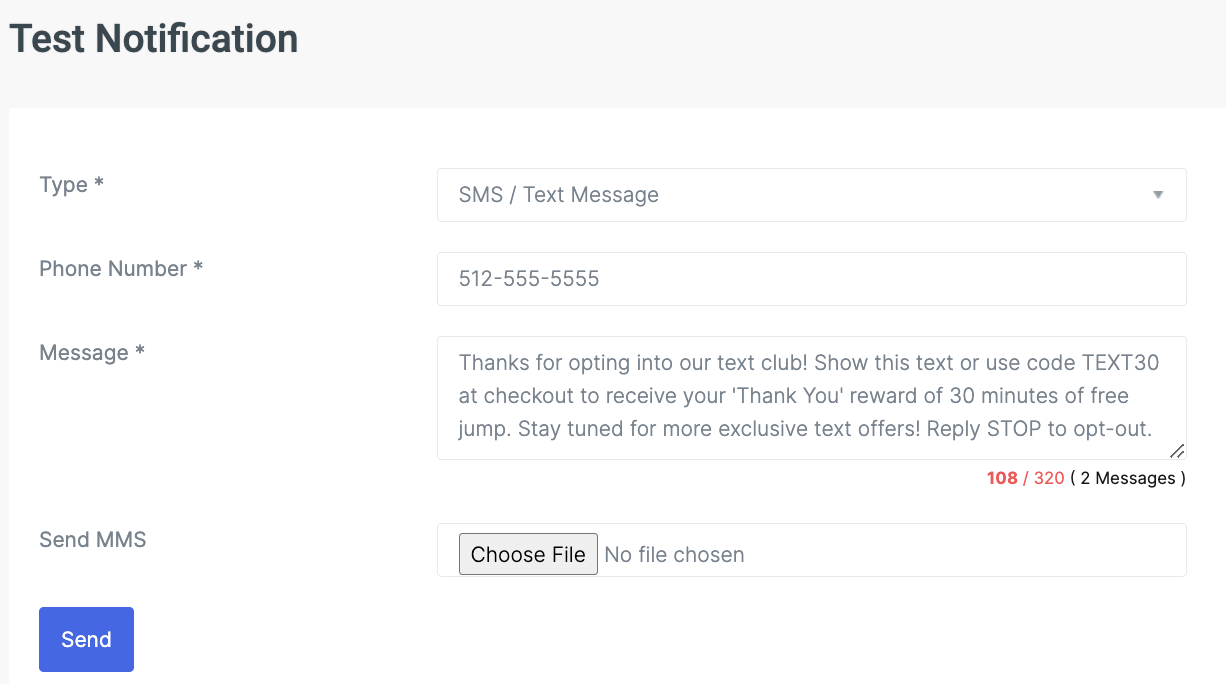Click the Type dropdown arrow
Screen dimensions: 1226x684
(x=1157, y=195)
